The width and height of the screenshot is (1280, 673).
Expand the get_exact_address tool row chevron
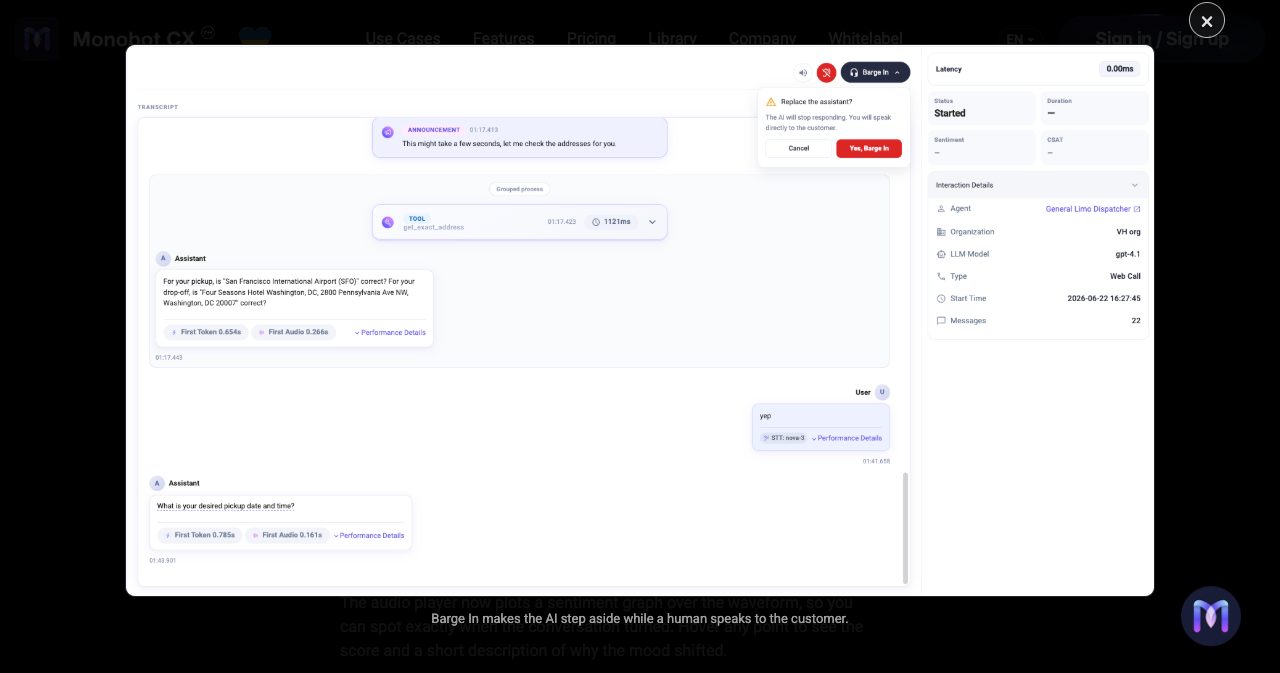pos(652,222)
